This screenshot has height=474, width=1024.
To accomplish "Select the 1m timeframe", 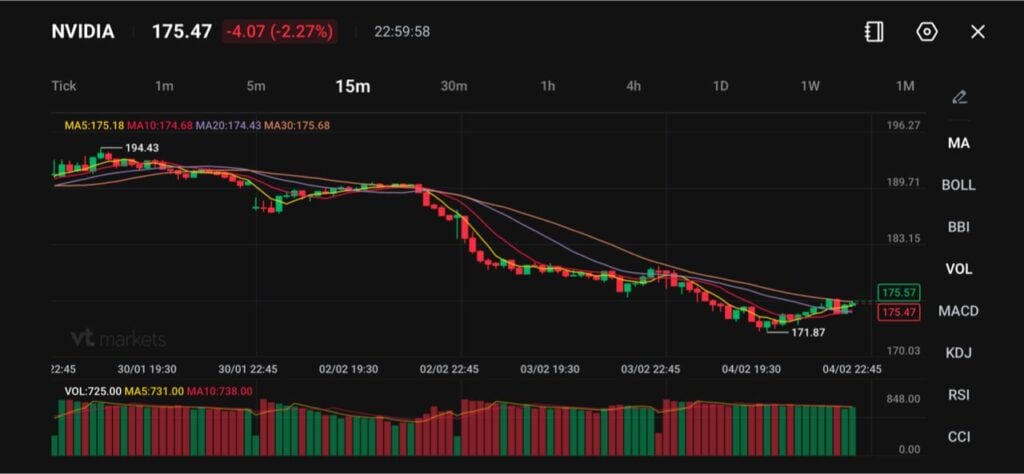I will point(164,86).
